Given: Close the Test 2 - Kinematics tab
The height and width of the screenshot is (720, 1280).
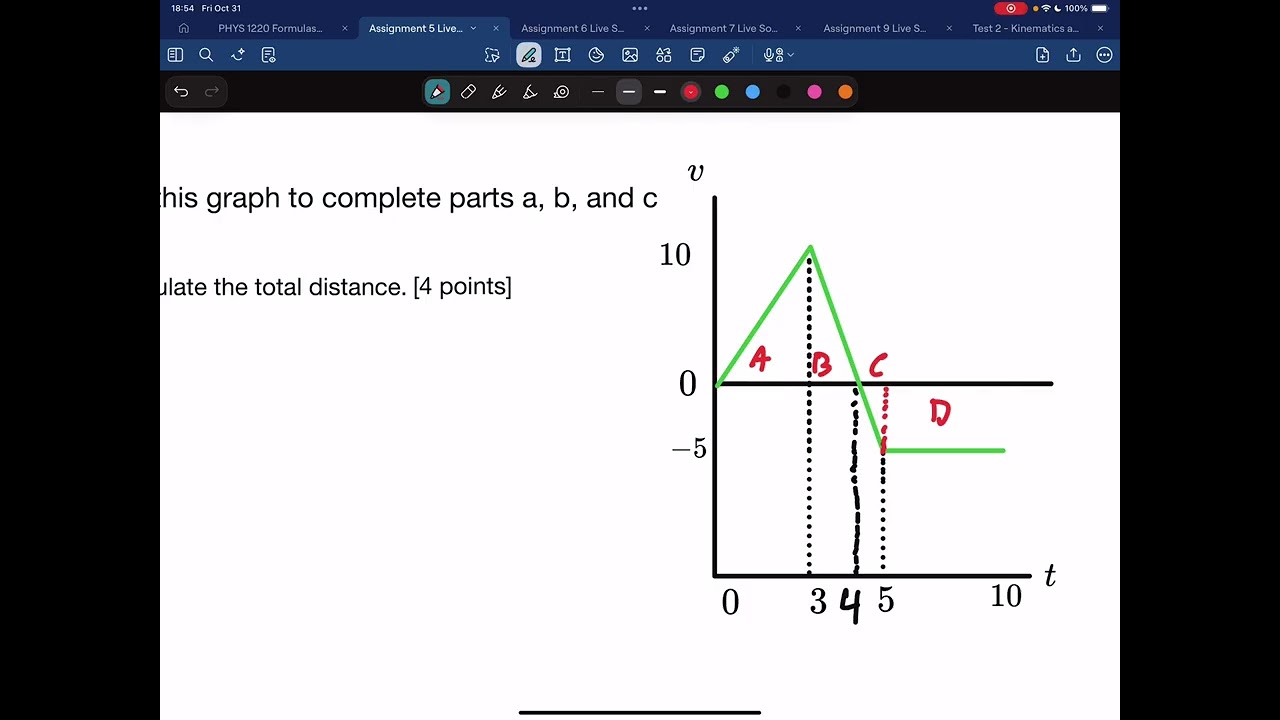Looking at the screenshot, I should [1100, 28].
